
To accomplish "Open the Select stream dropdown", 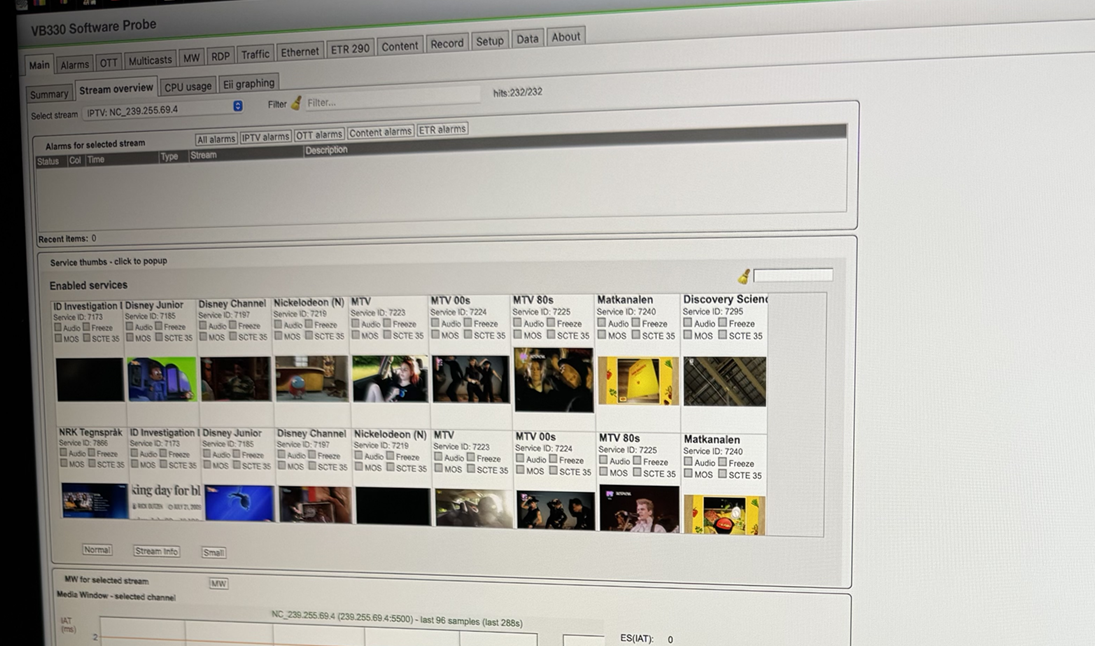I will coord(238,106).
